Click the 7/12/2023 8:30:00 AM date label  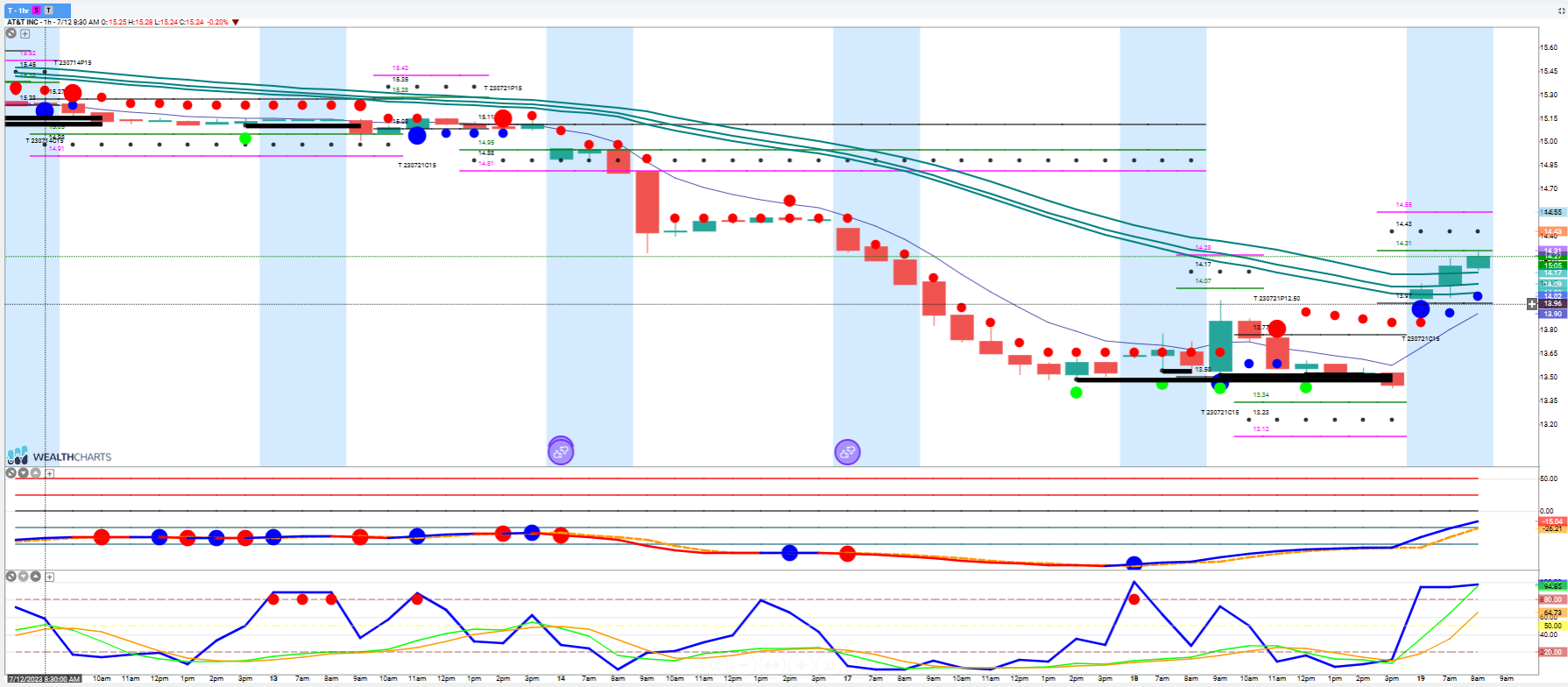pyautogui.click(x=45, y=679)
